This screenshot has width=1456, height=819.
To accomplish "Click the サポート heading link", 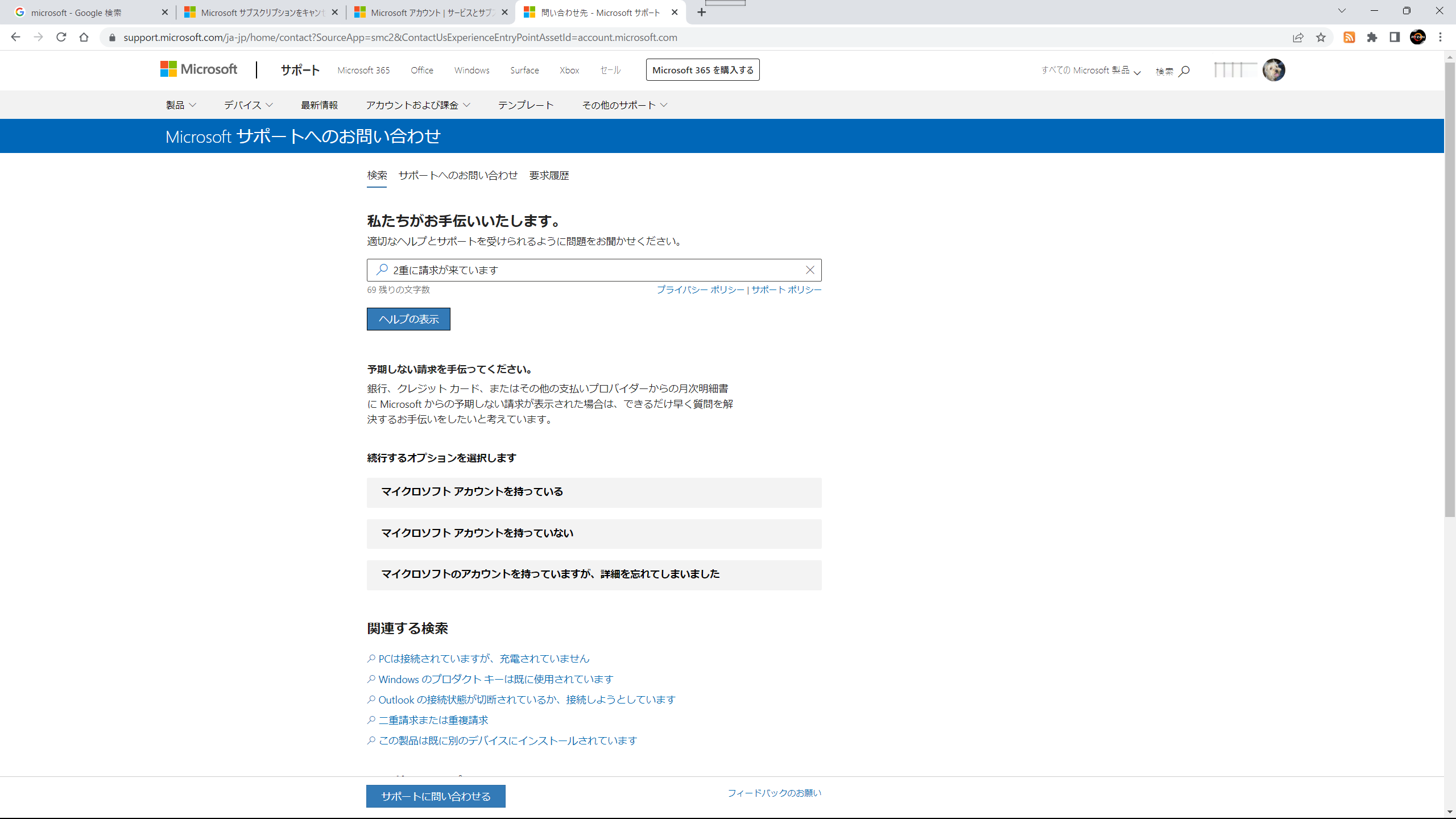I will pos(300,70).
